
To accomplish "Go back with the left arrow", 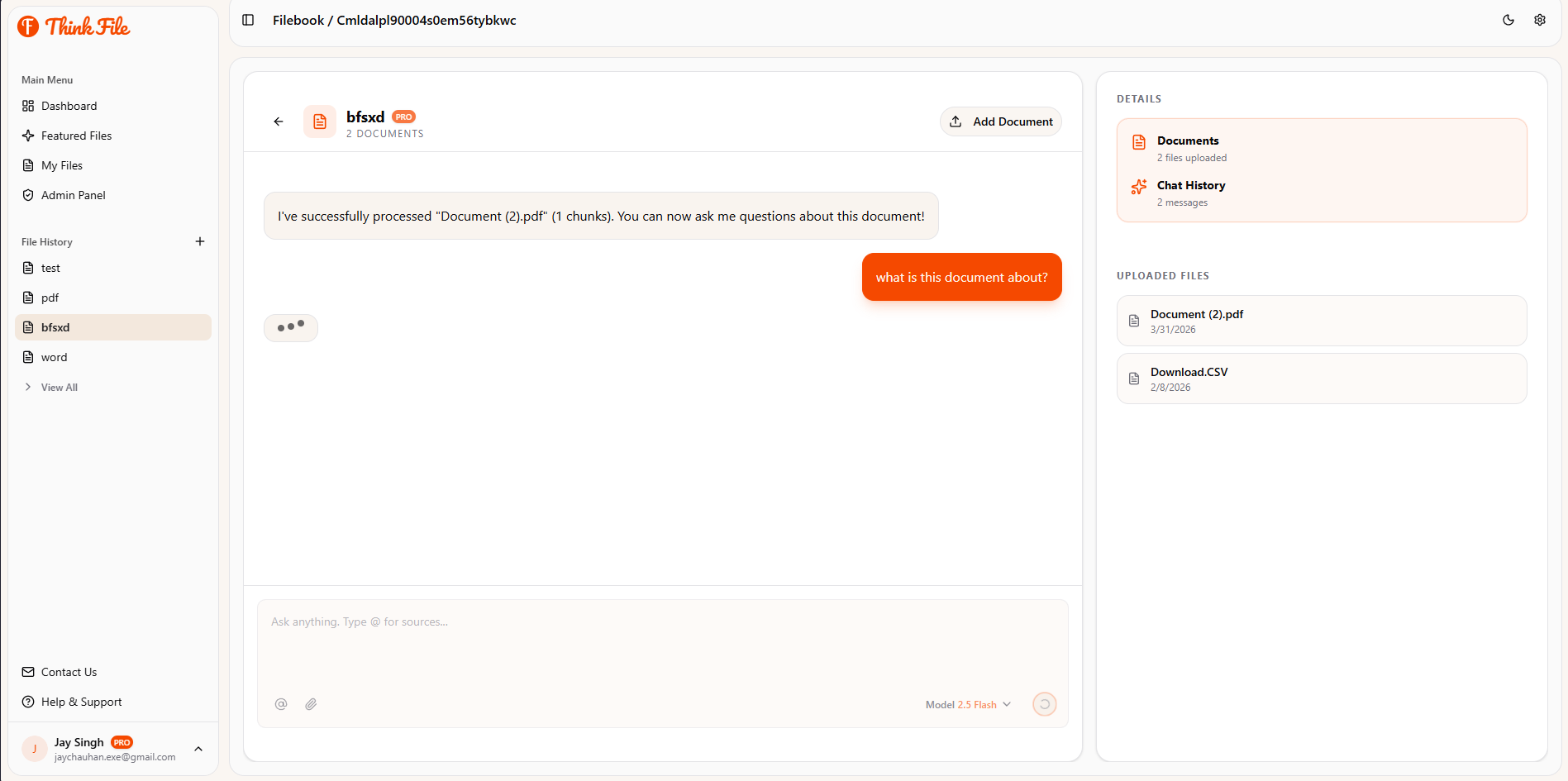I will [279, 121].
